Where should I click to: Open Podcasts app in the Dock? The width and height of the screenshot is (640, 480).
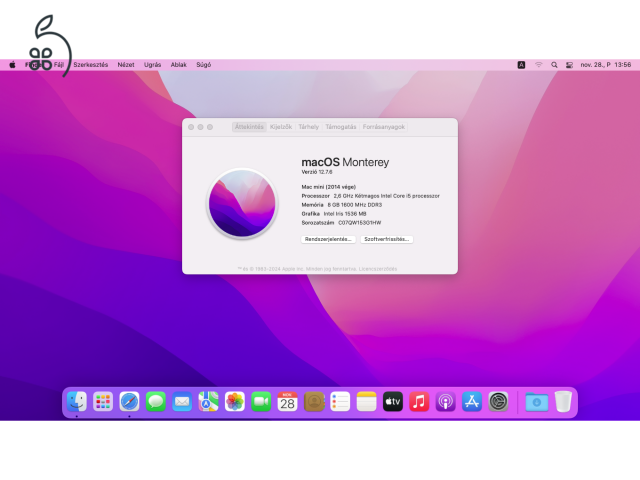[445, 402]
